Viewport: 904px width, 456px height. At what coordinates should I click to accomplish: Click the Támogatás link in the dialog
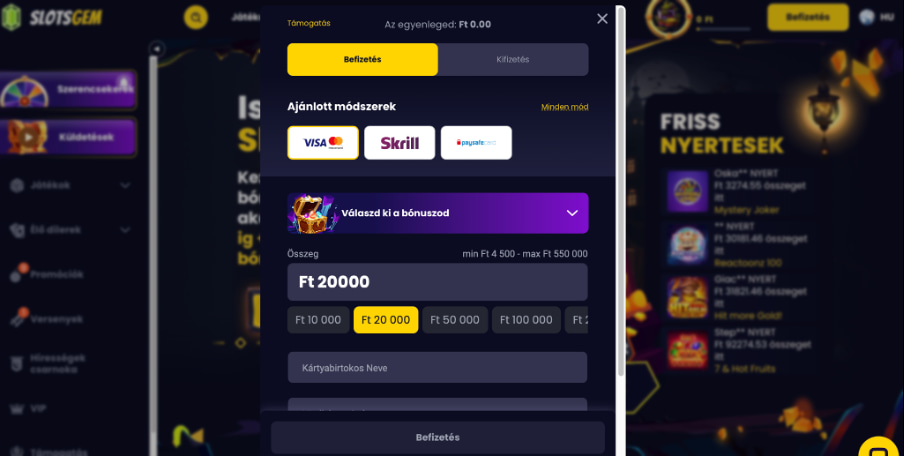pos(309,24)
